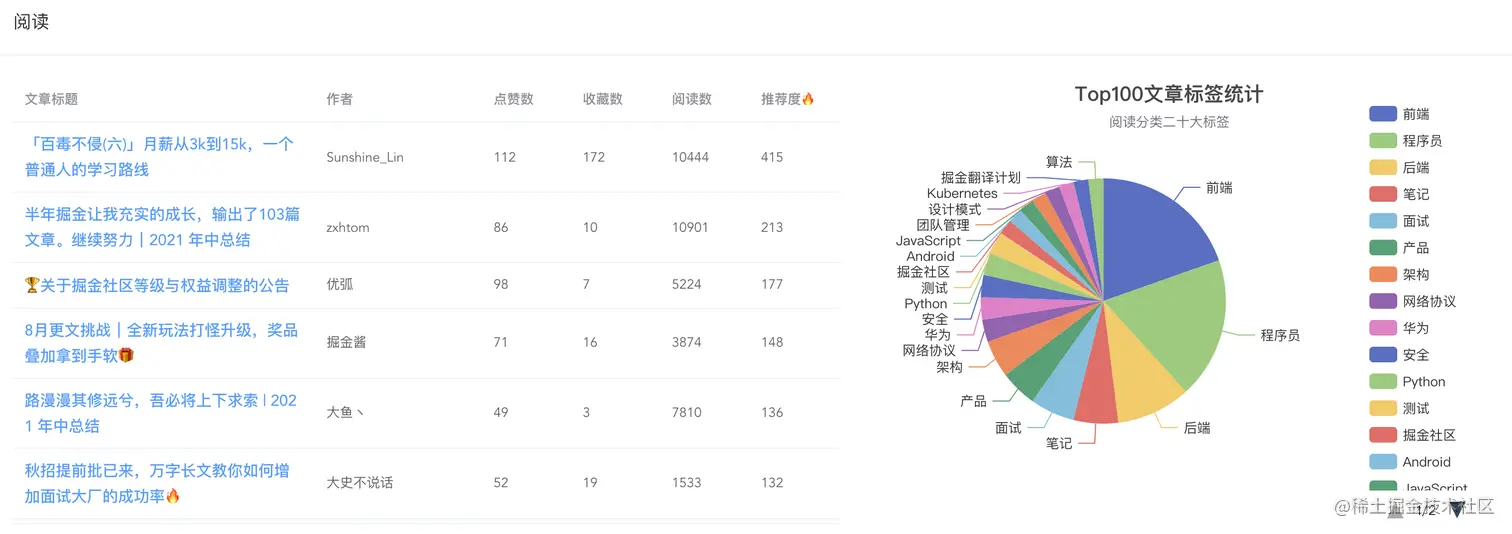Viewport: 1512px width, 534px height.
Task: Click like count 112
Action: (505, 157)
